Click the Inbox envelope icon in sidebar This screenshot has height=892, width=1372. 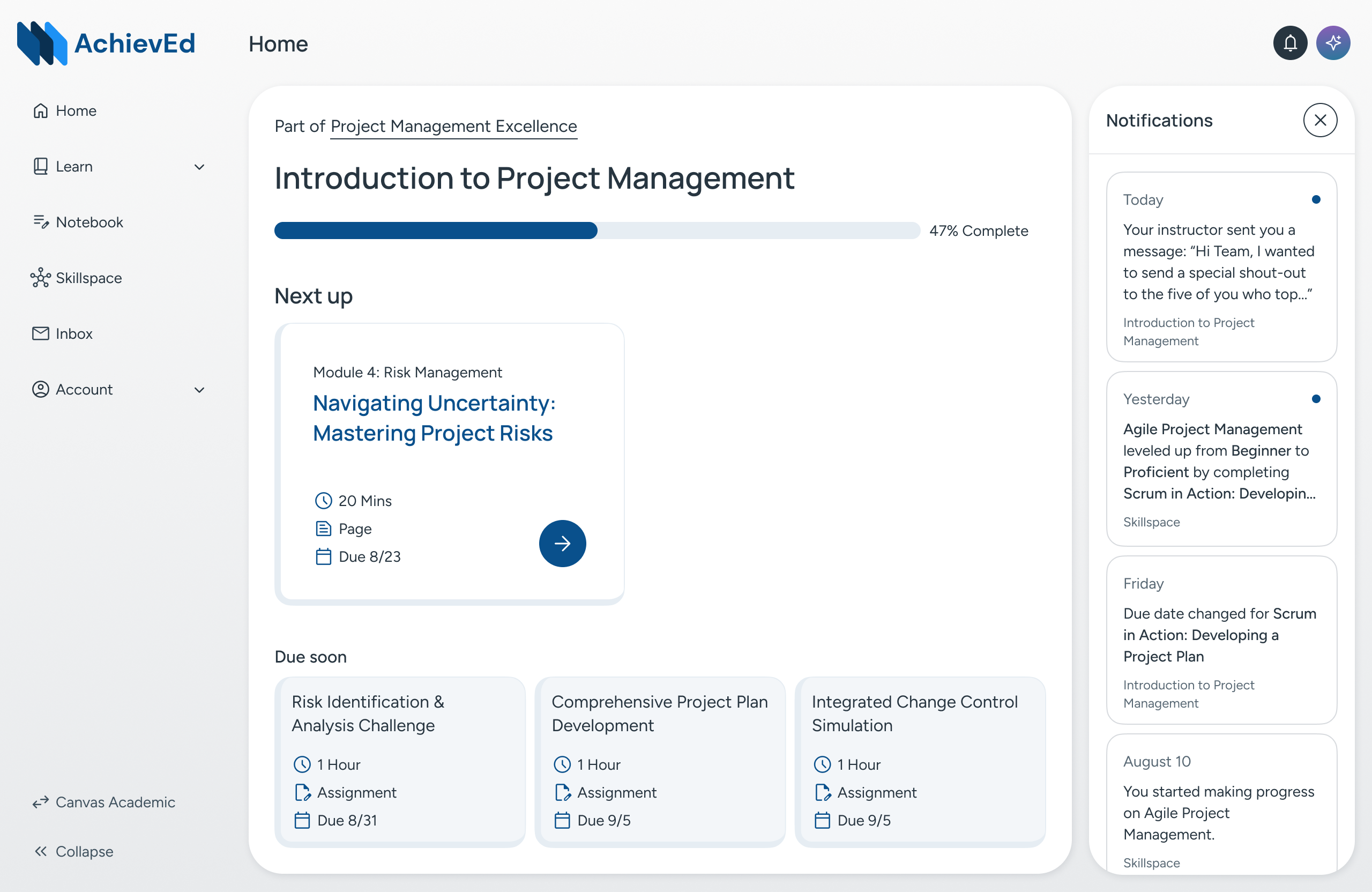point(40,333)
